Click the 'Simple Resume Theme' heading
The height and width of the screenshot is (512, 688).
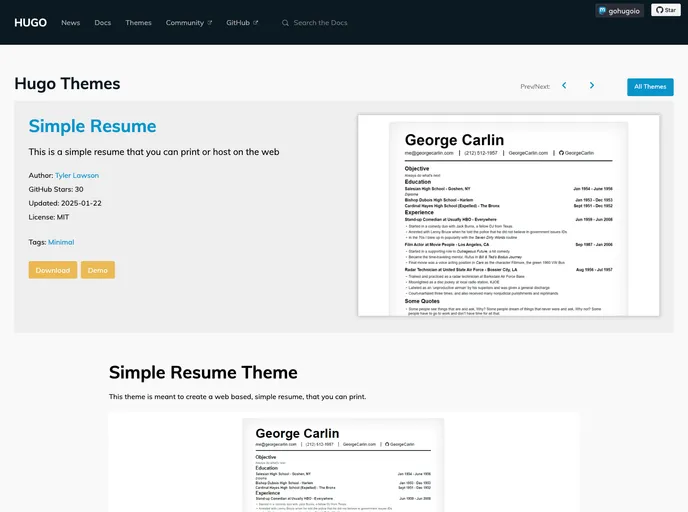tap(203, 372)
